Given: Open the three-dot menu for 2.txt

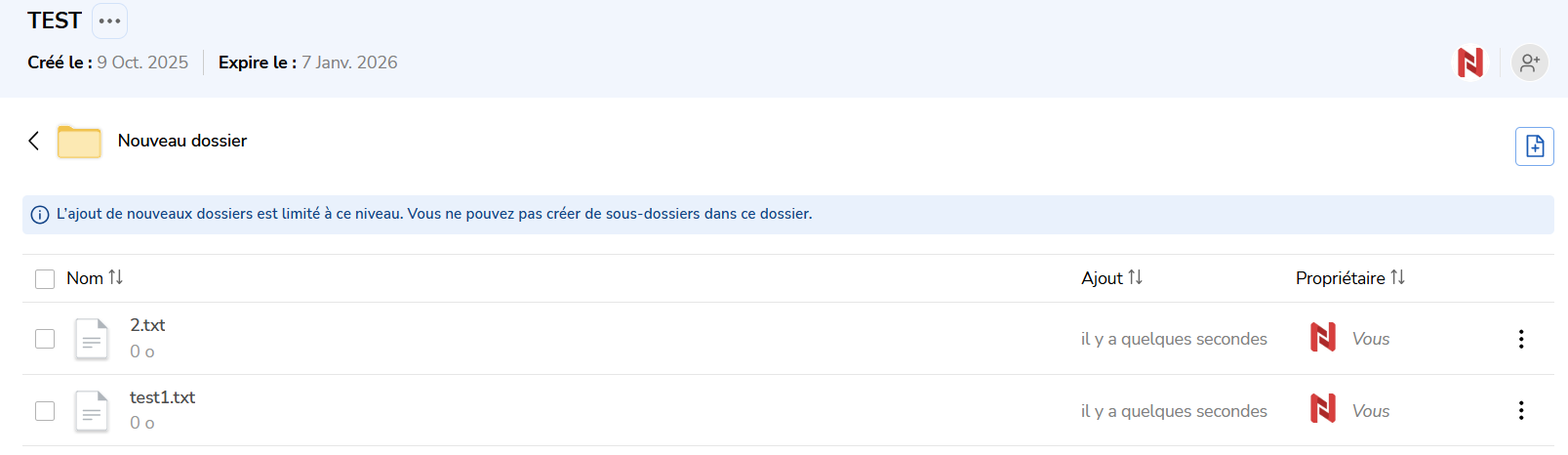Looking at the screenshot, I should (1520, 339).
